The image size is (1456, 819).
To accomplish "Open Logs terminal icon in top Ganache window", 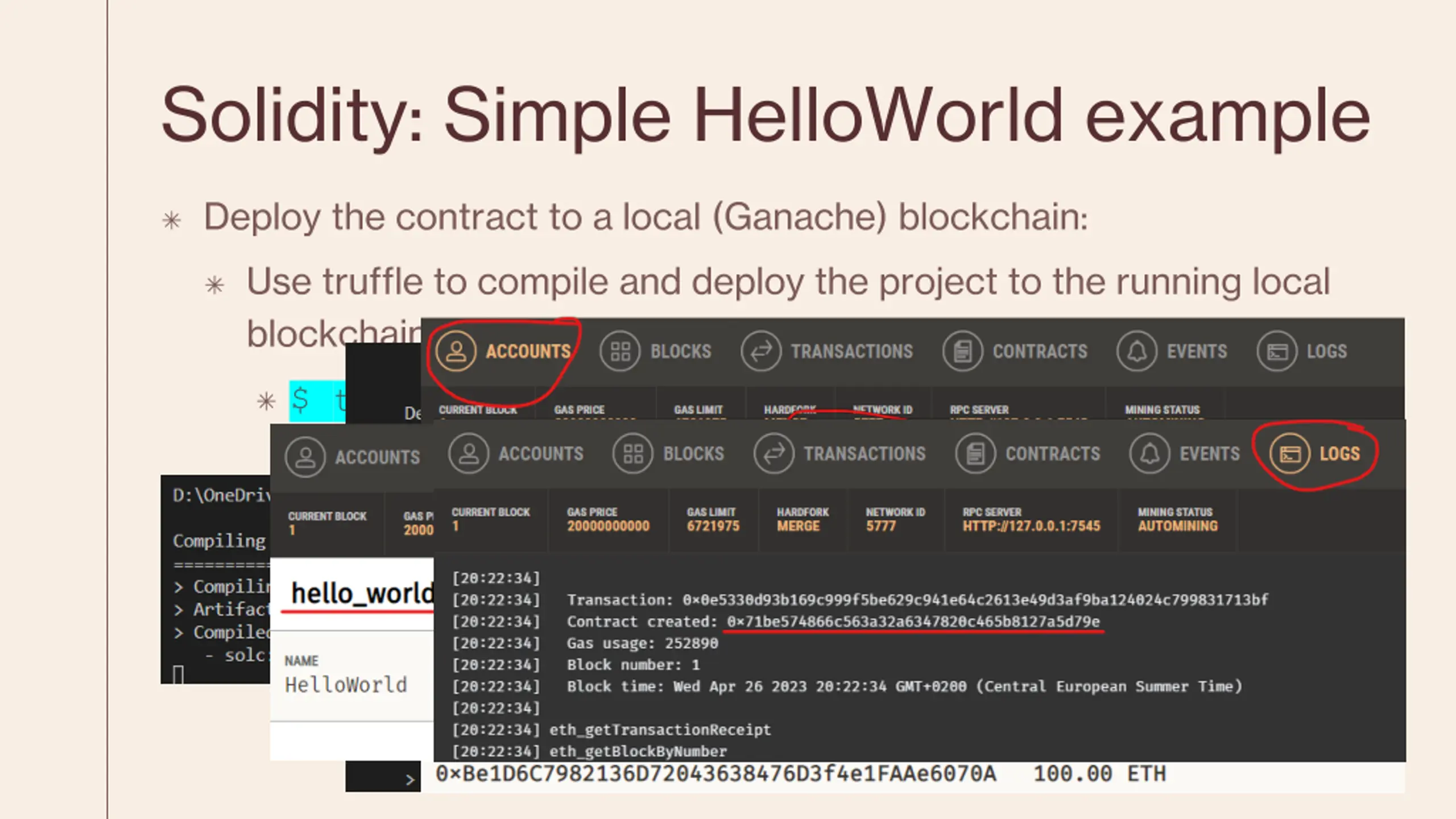I will [1277, 351].
